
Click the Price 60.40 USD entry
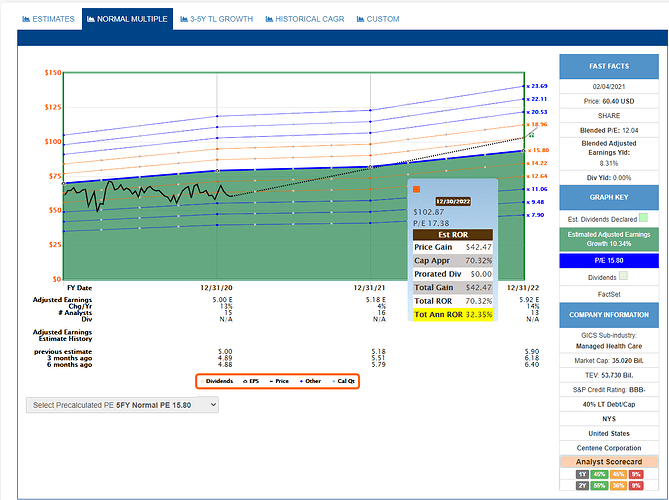pos(609,102)
